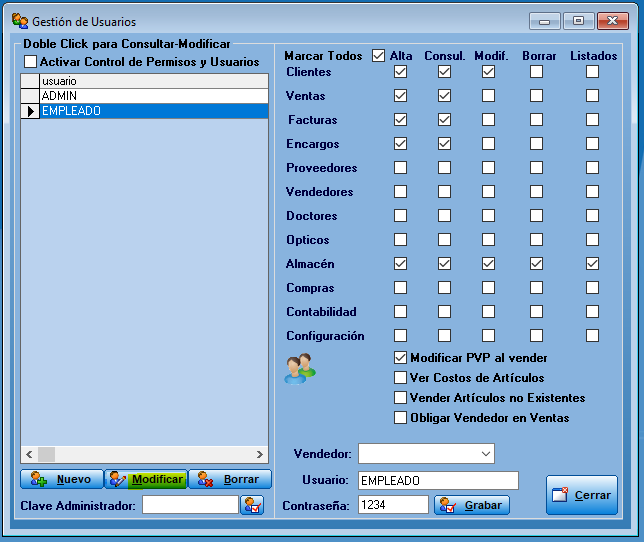Click the usuario column header
The width and height of the screenshot is (644, 542).
(154, 81)
